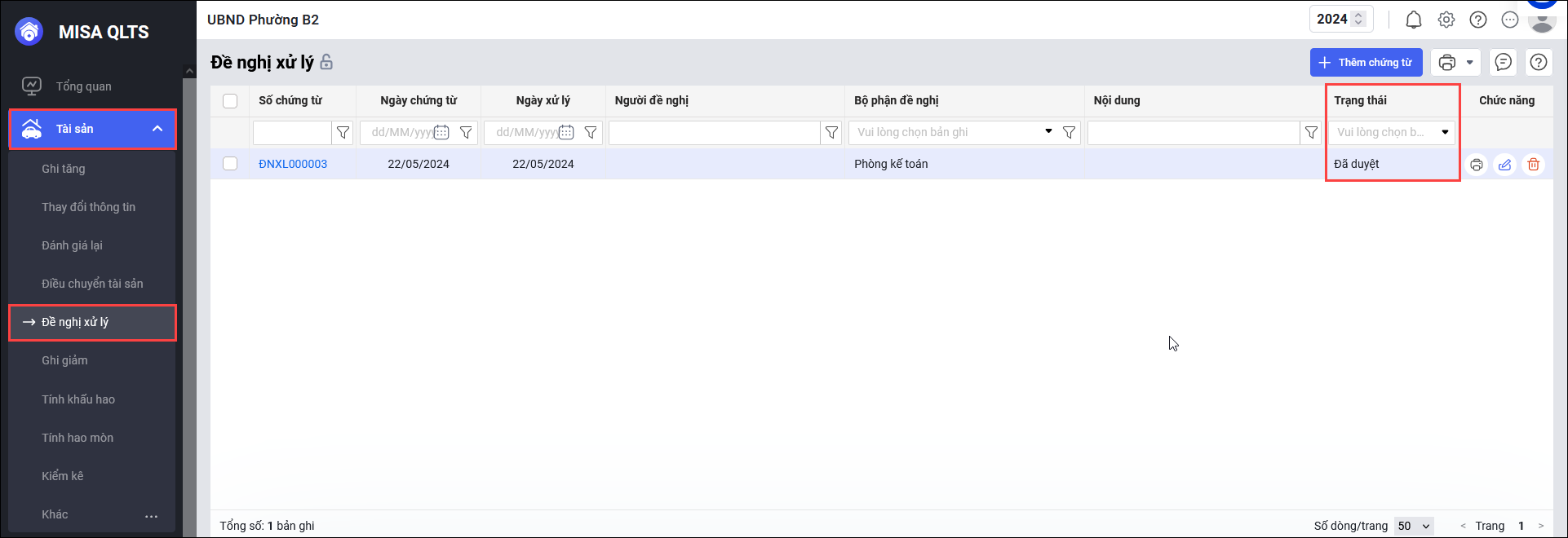The width and height of the screenshot is (1568, 538).
Task: Click the red delete trash icon
Action: click(x=1534, y=165)
